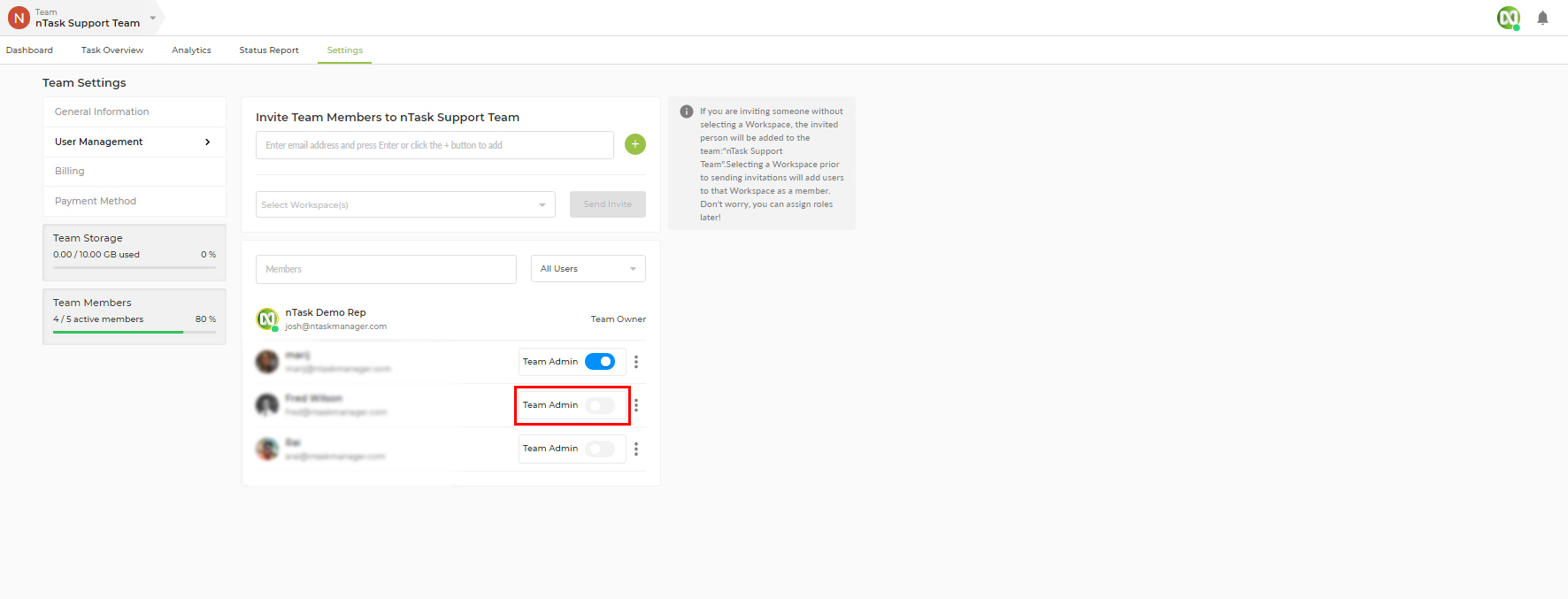Enable Team Admin for last member
The height and width of the screenshot is (599, 1568).
pyautogui.click(x=600, y=449)
